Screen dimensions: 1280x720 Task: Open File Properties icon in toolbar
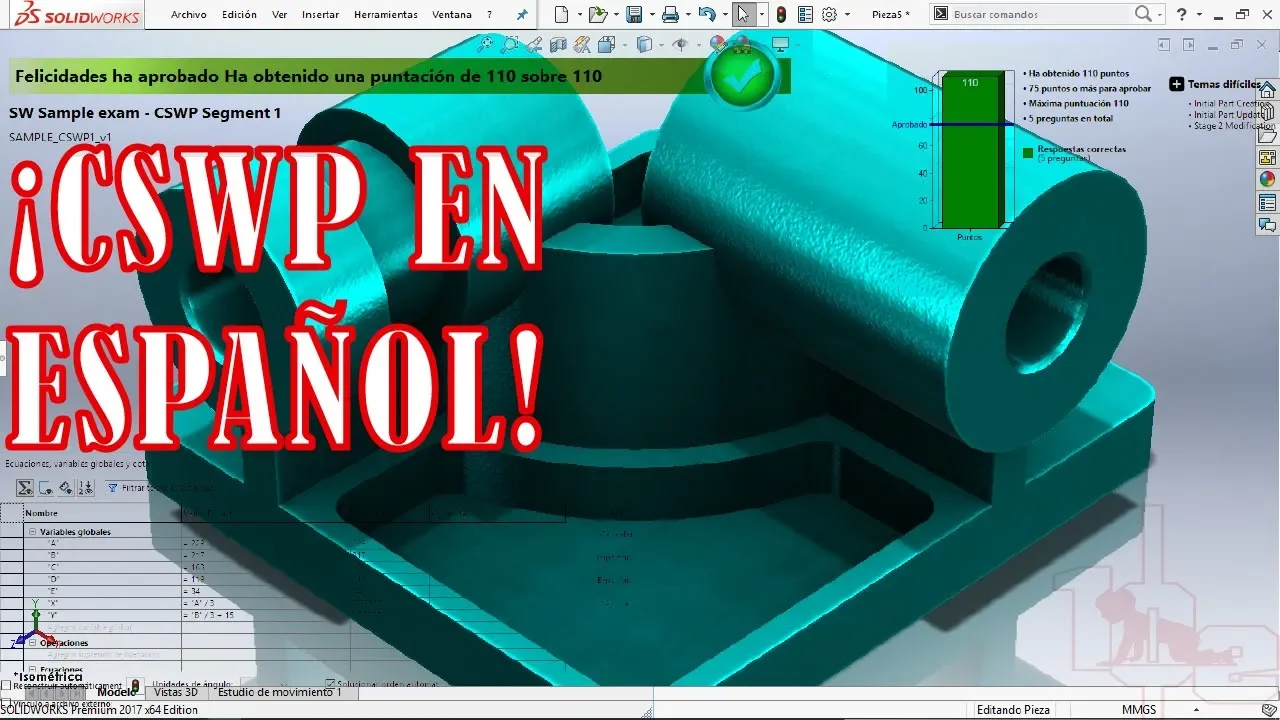[806, 14]
